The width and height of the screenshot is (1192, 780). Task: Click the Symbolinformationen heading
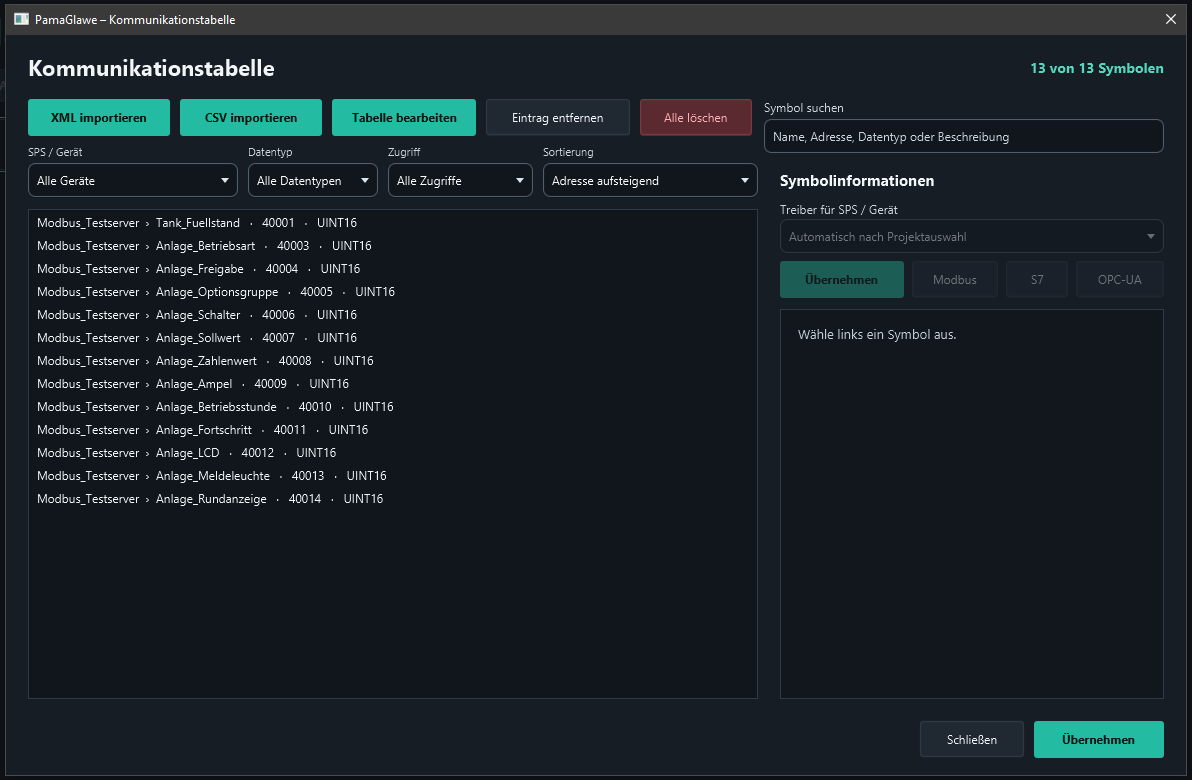pos(857,181)
